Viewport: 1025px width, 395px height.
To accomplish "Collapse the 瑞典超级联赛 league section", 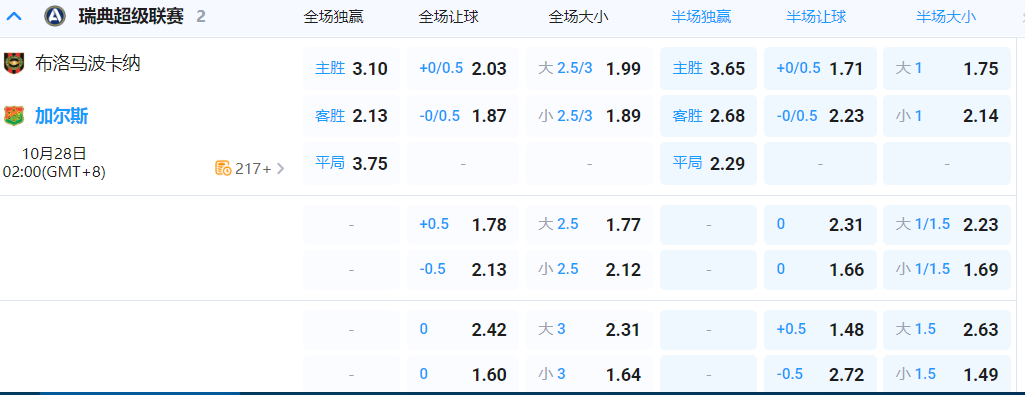I will [x=14, y=16].
